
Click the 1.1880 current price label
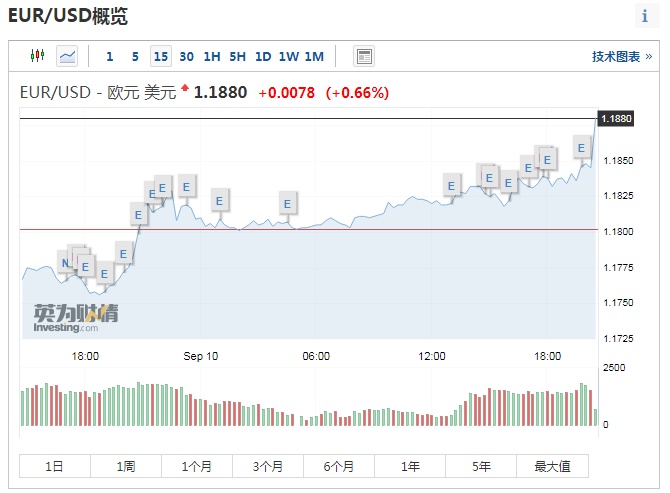pos(617,118)
